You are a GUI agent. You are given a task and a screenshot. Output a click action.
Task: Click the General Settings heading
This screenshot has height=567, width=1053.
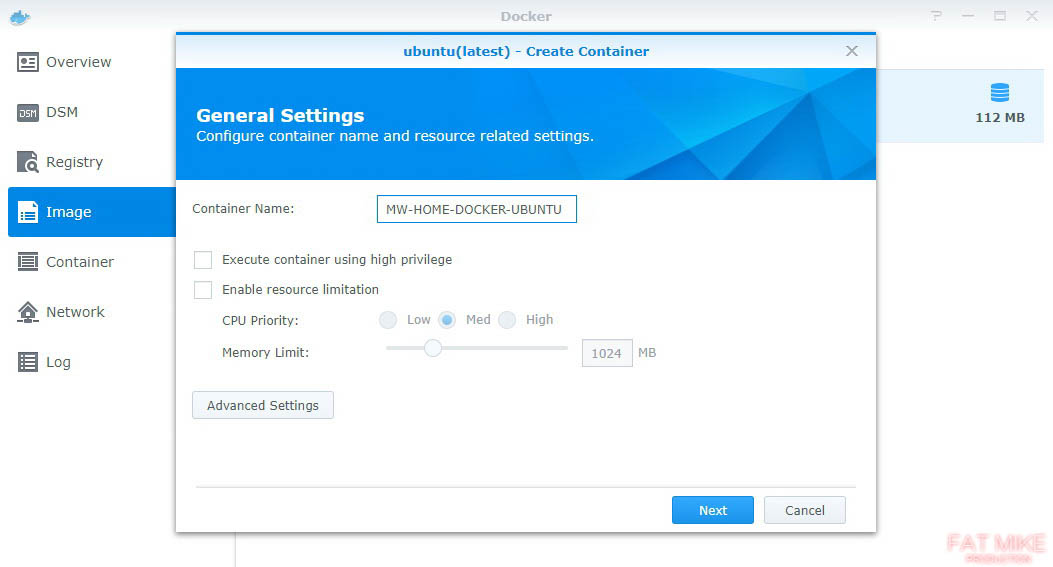(280, 116)
